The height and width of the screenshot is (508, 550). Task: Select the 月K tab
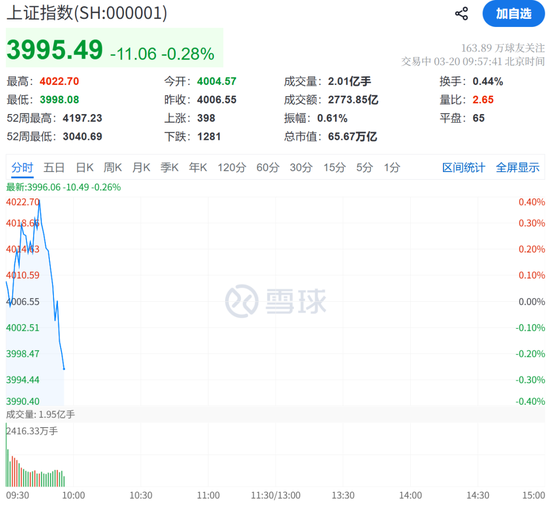[141, 167]
